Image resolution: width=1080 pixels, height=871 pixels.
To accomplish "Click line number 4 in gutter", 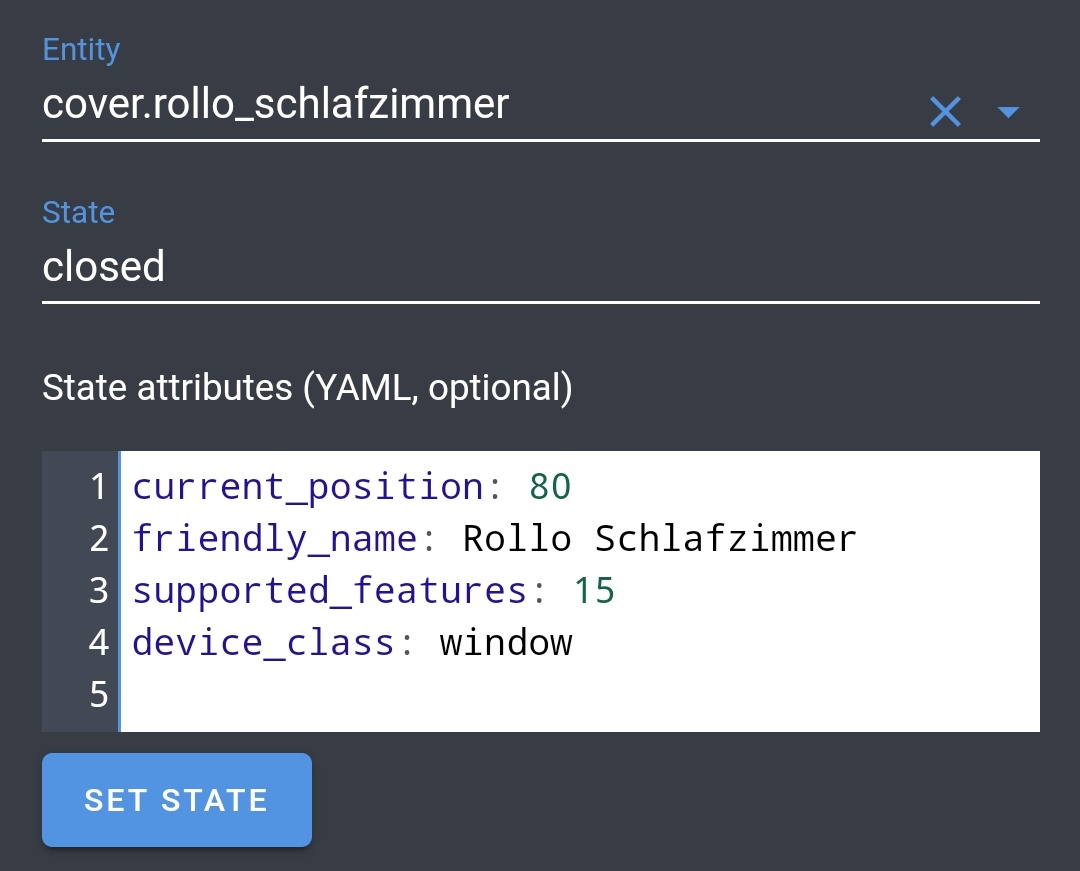I will 98,642.
